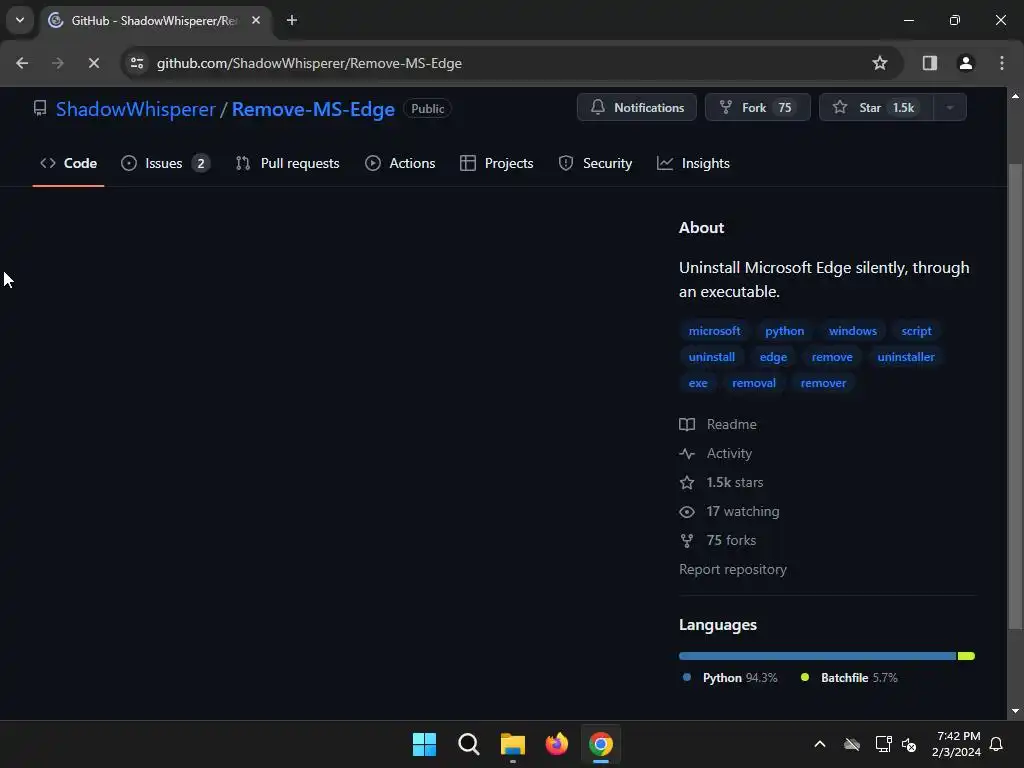Screen dimensions: 1024x768
Task: Switch to the Projects tab
Action: [496, 163]
